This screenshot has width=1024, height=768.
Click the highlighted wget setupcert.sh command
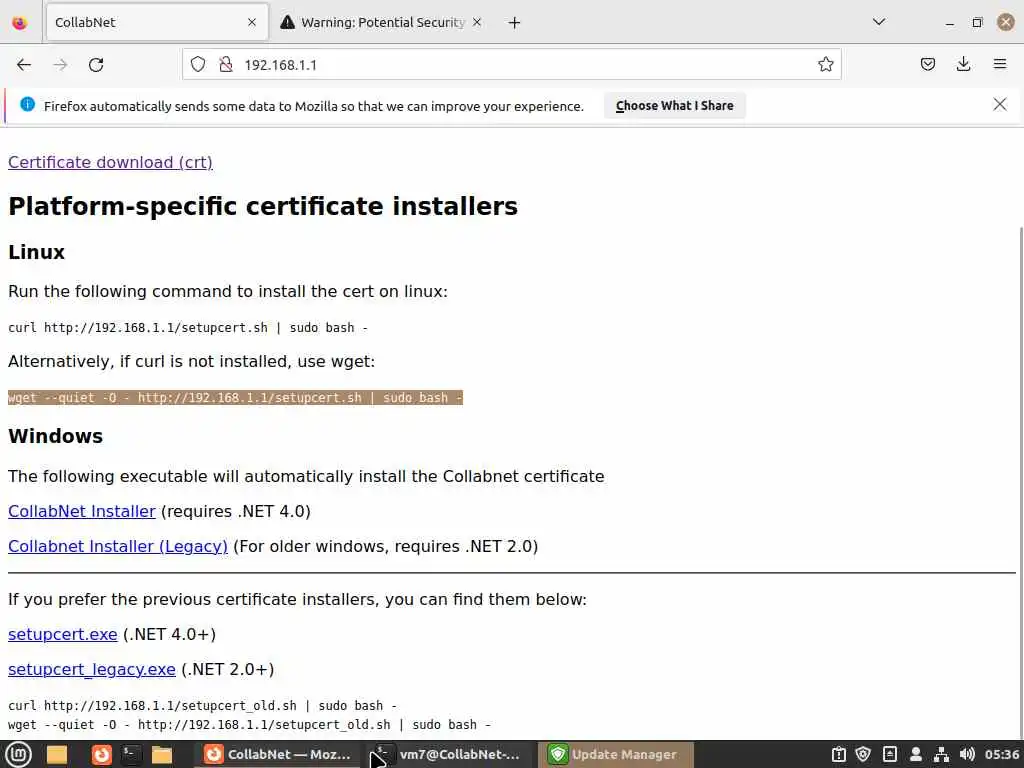pyautogui.click(x=235, y=398)
